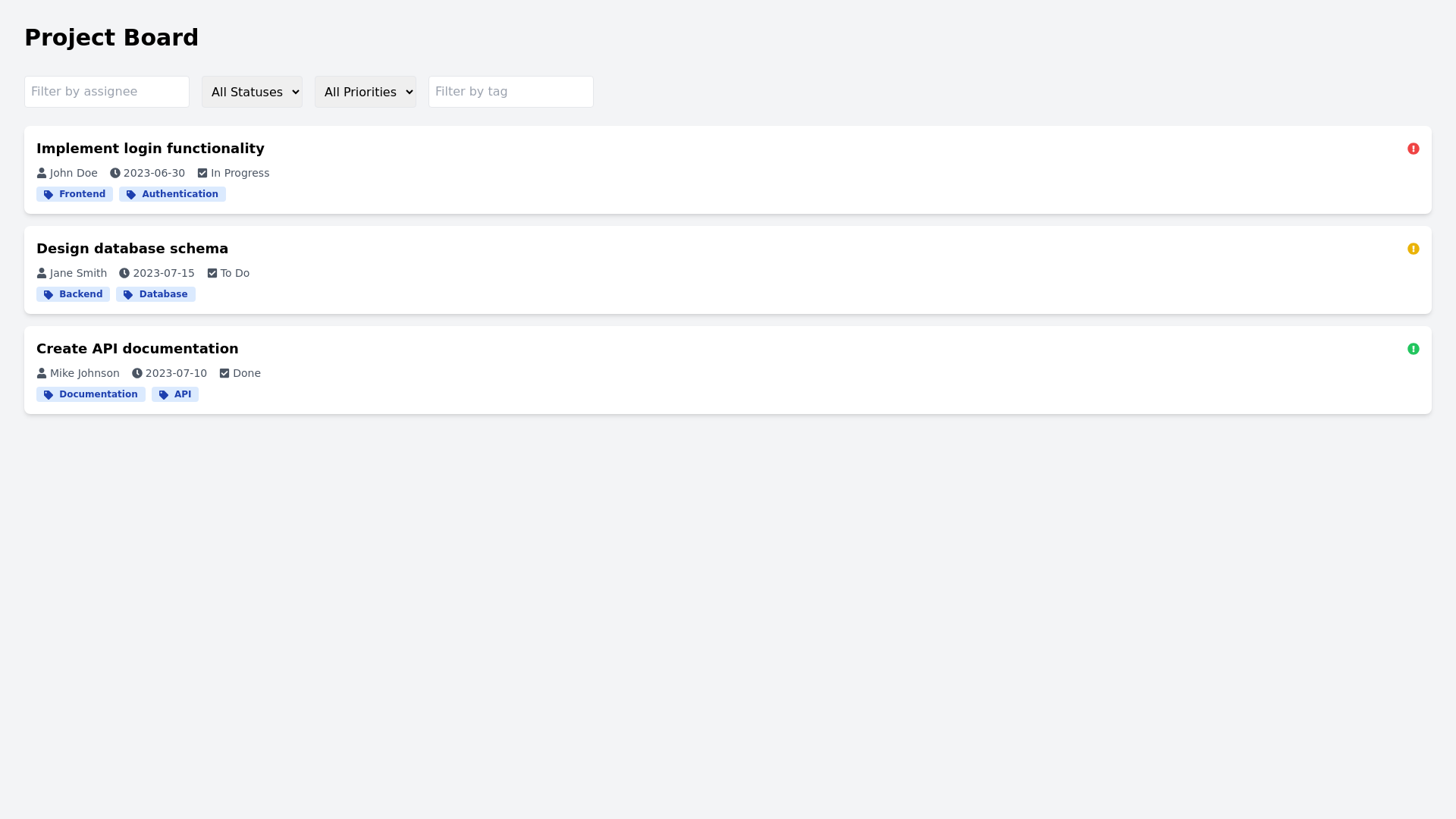Click the To Do status text

(235, 273)
